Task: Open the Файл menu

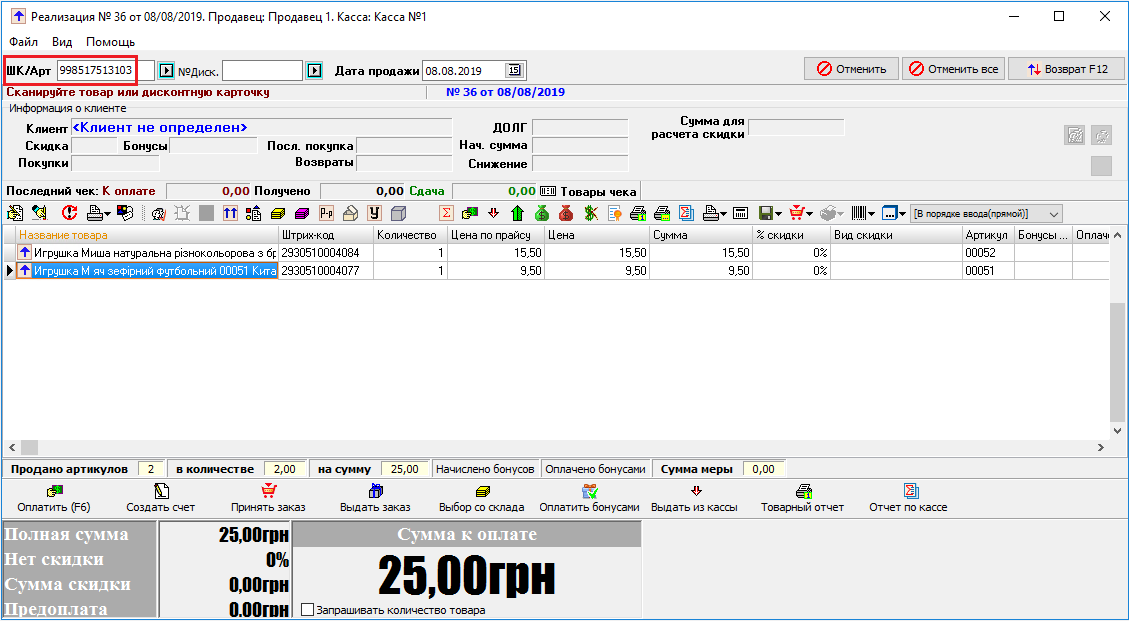Action: 24,42
